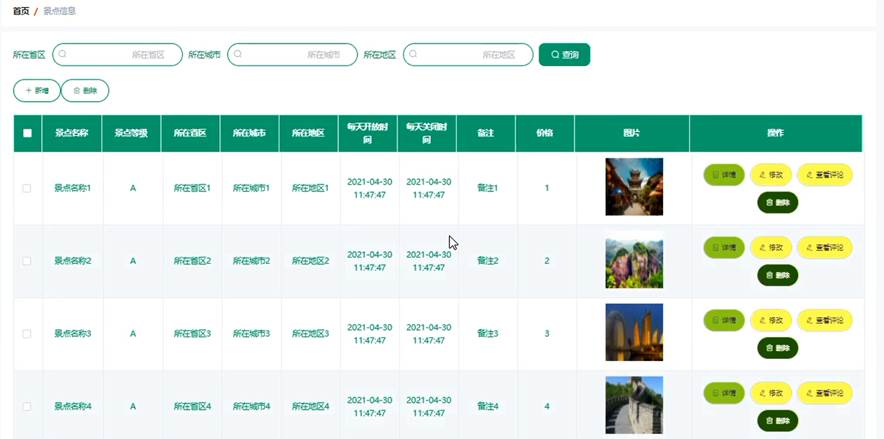Image resolution: width=884 pixels, height=439 pixels.
Task: Click the 景点等级 column header
Action: coord(131,134)
